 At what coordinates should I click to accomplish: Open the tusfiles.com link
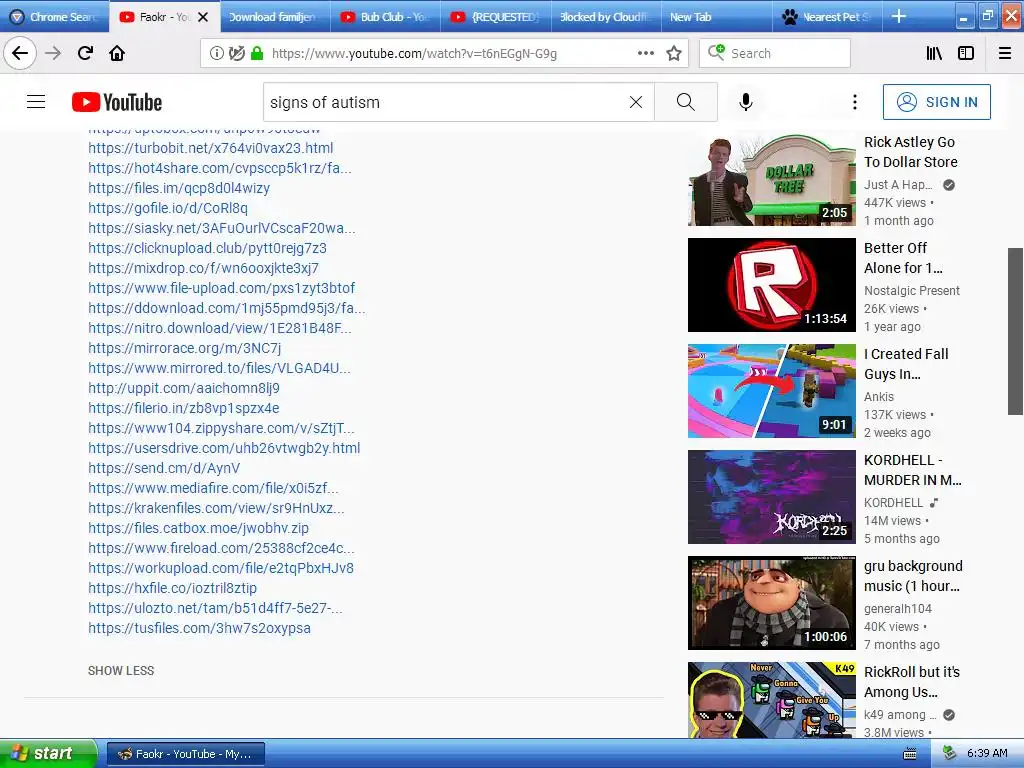tap(199, 628)
